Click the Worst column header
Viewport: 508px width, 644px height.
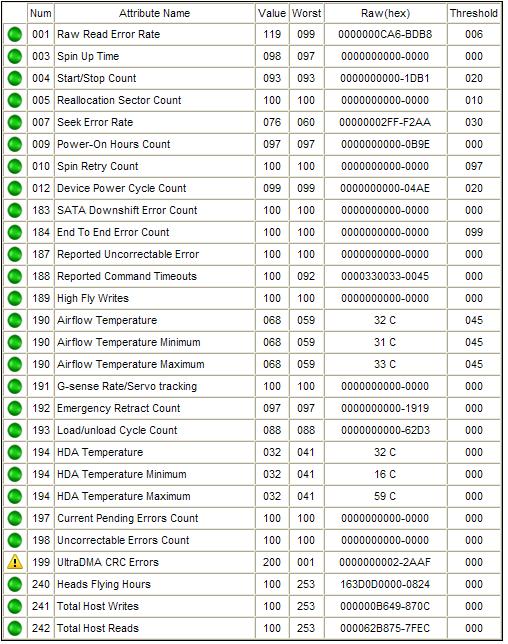[x=306, y=13]
